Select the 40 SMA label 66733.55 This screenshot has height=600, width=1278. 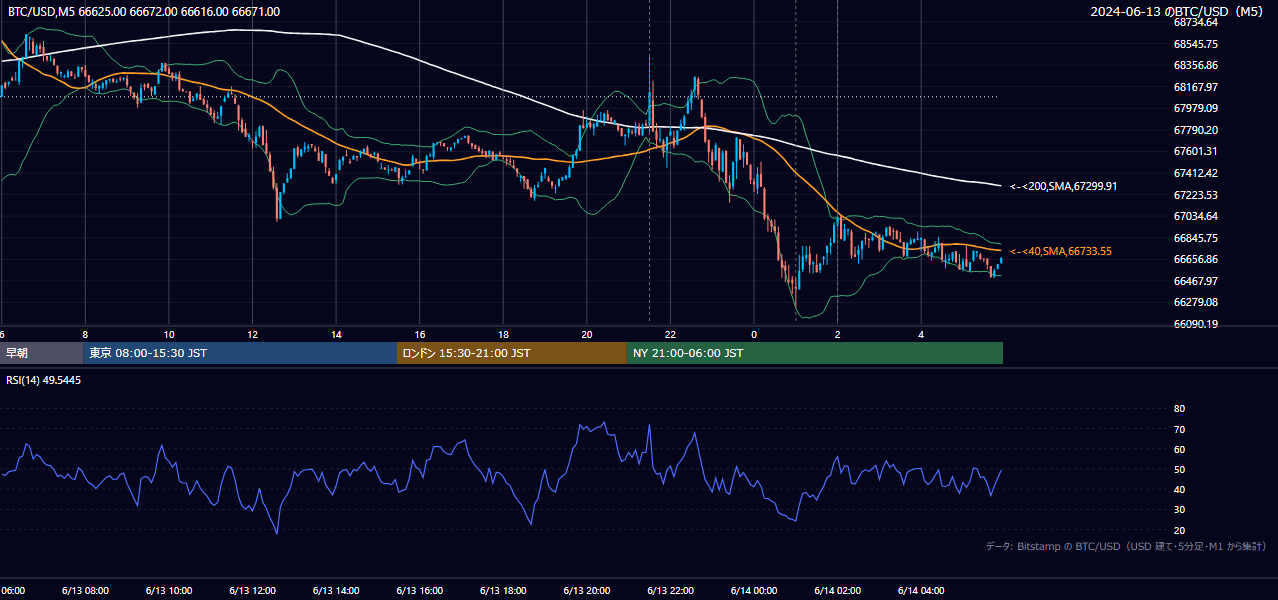pos(1061,251)
